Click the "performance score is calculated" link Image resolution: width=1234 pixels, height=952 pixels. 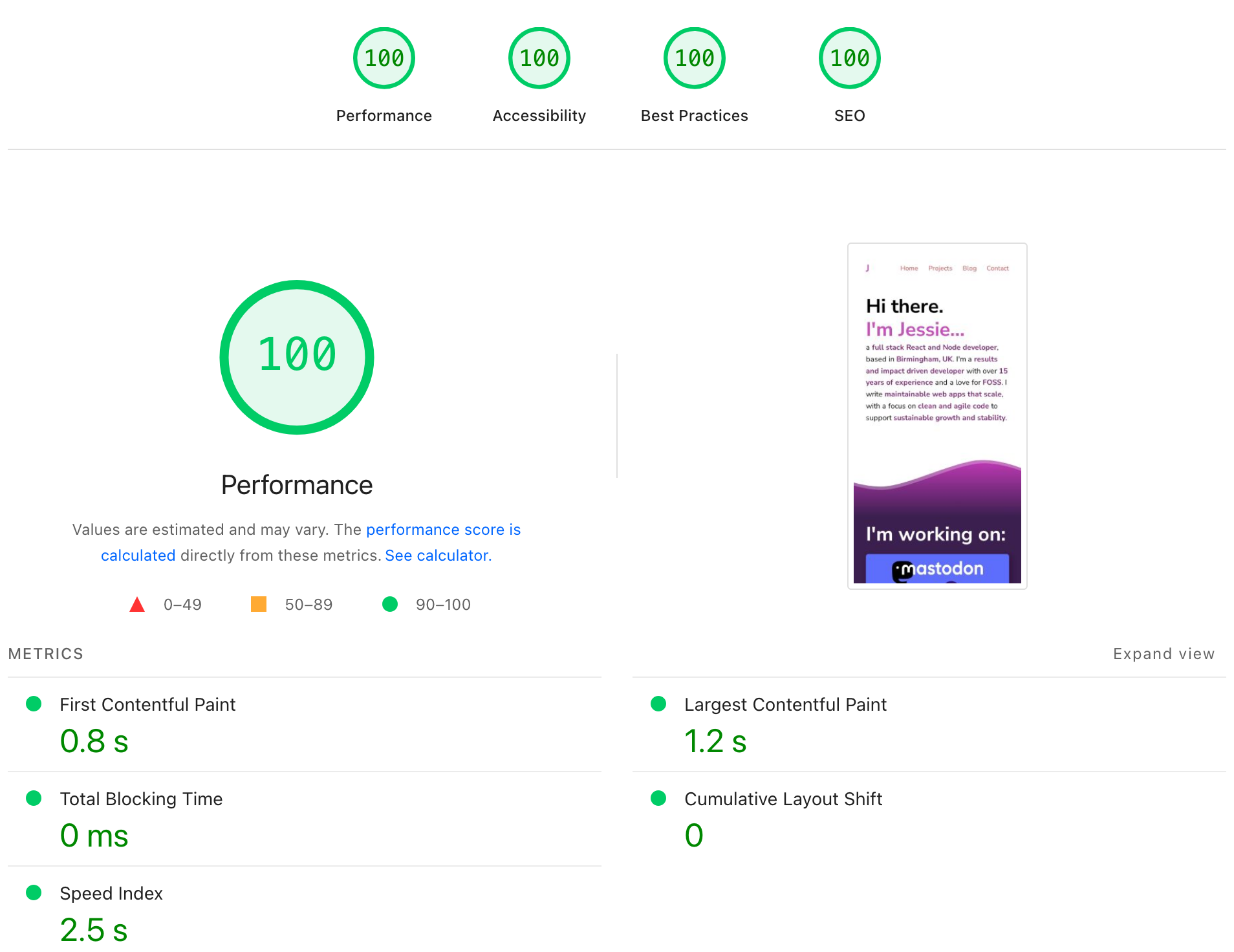443,529
